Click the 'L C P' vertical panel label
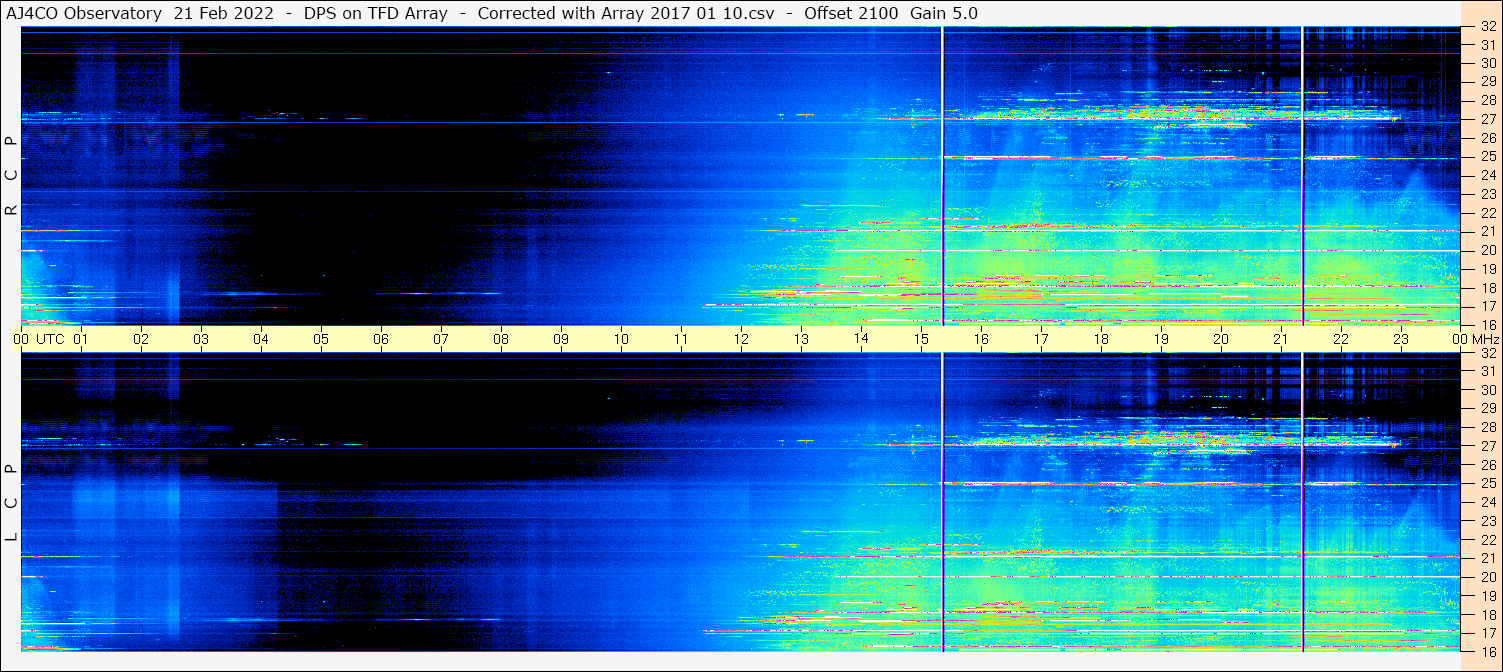The height and width of the screenshot is (672, 1503). point(12,504)
